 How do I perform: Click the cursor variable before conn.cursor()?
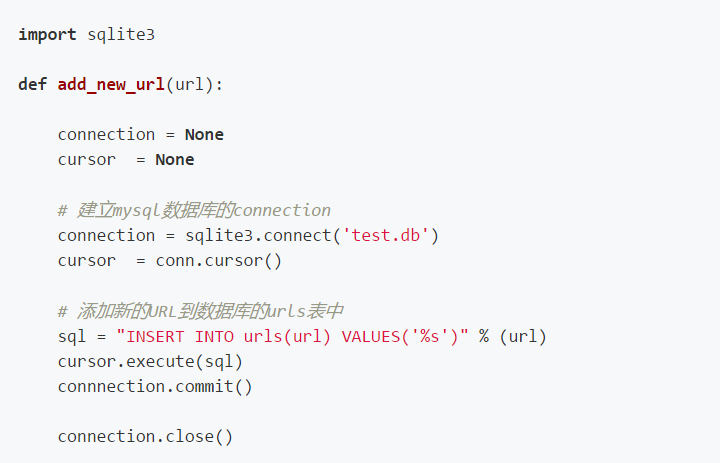tap(87, 261)
